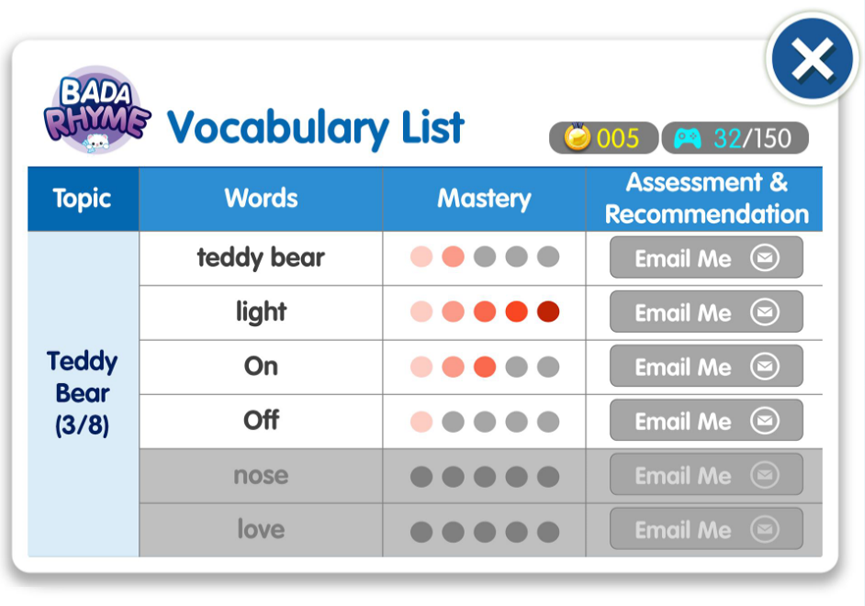The image size is (865, 606).
Task: Click the word teddy bear in the list
Action: (x=261, y=258)
